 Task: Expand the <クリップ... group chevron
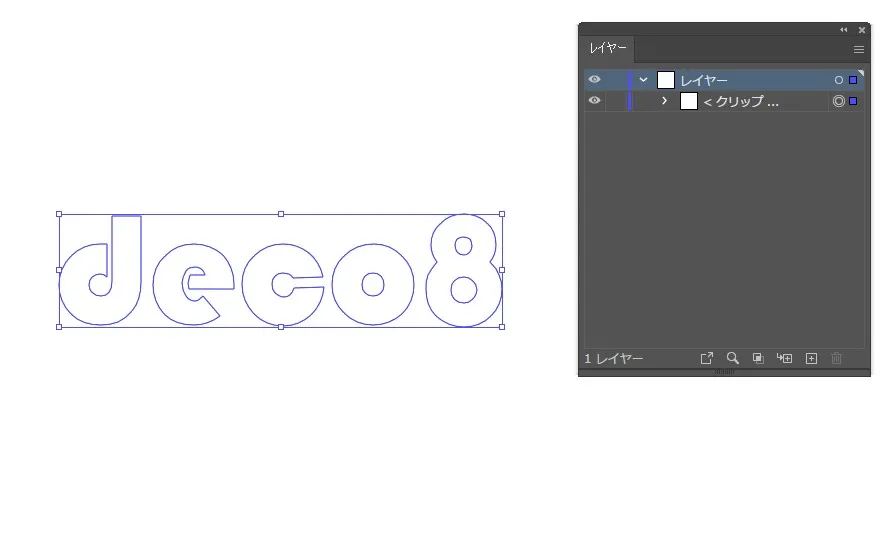tap(664, 101)
